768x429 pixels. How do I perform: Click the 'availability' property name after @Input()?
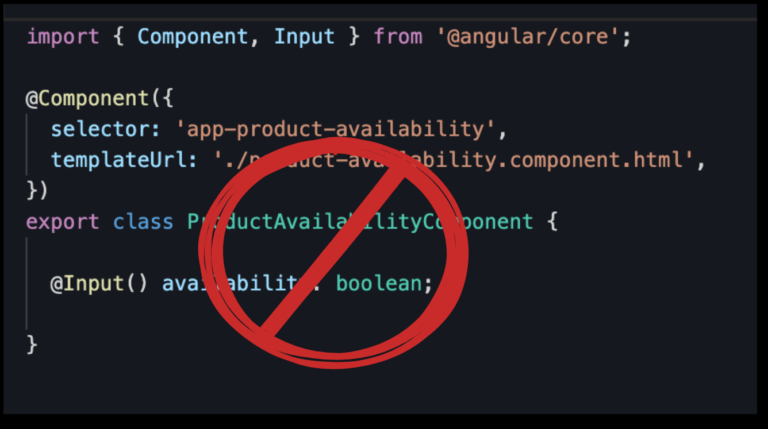tap(235, 284)
